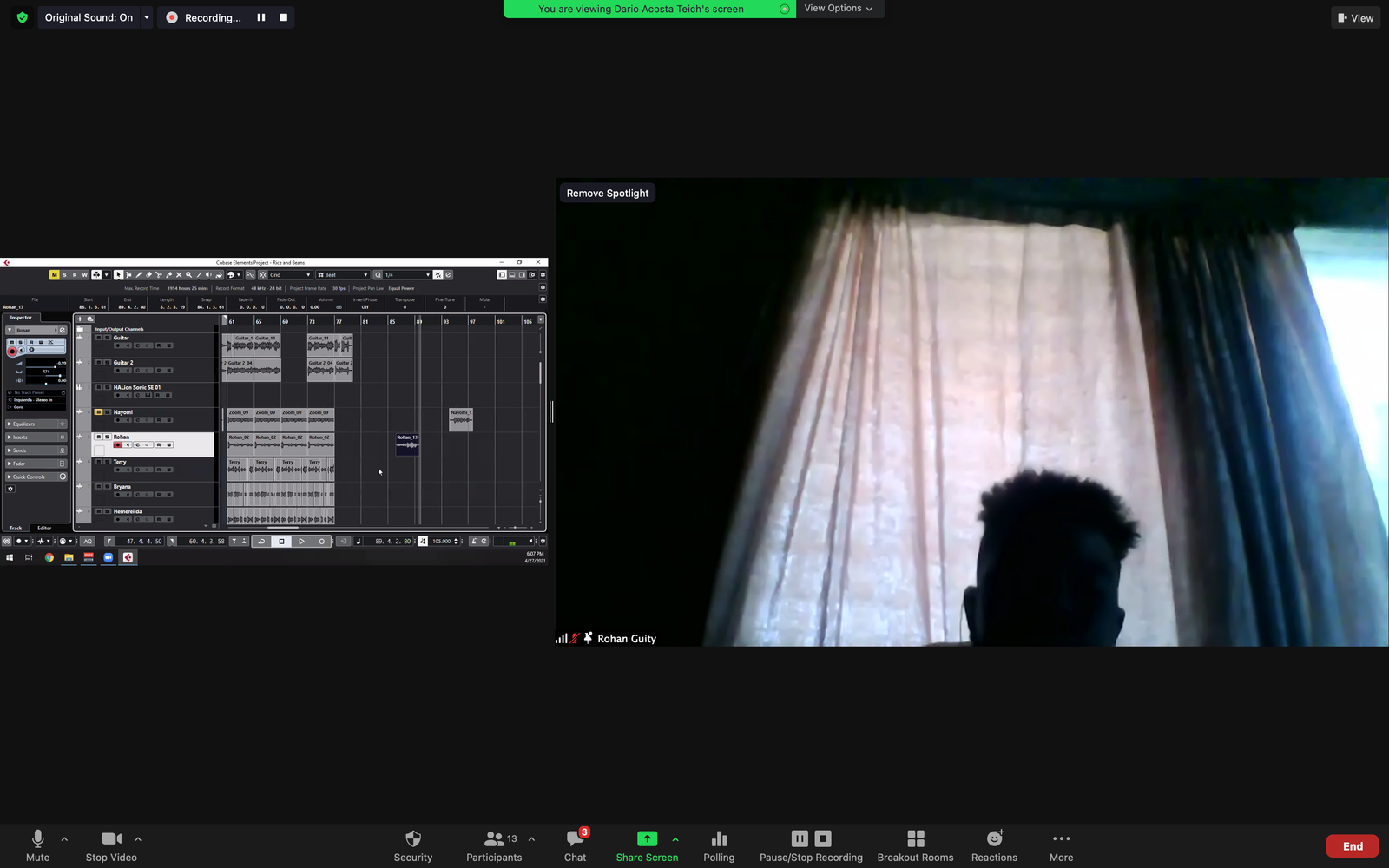Expand audio options arrow beside Mute
Image resolution: width=1389 pixels, height=868 pixels.
point(64,838)
